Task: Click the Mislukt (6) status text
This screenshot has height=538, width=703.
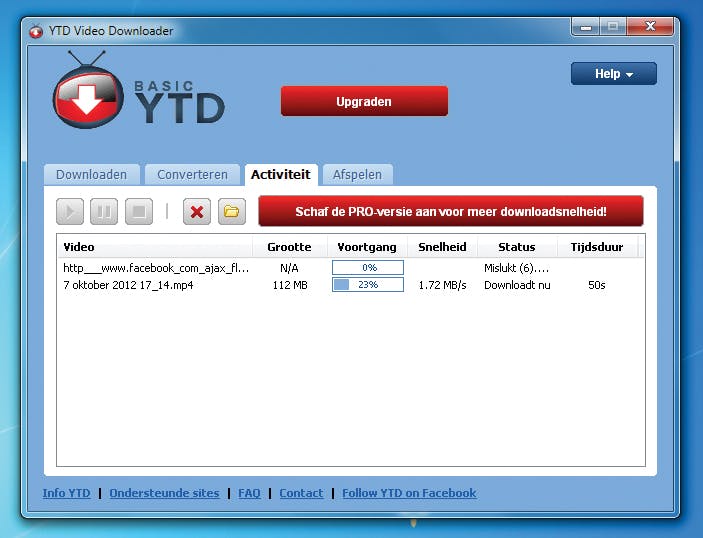Action: click(516, 268)
